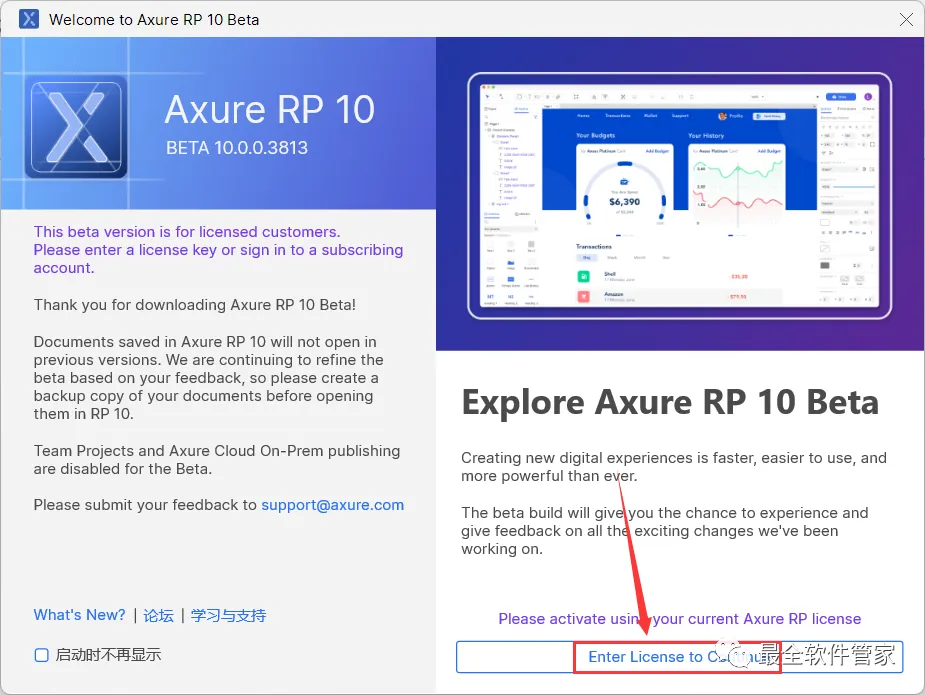Open the 论坛 forum link

(159, 615)
